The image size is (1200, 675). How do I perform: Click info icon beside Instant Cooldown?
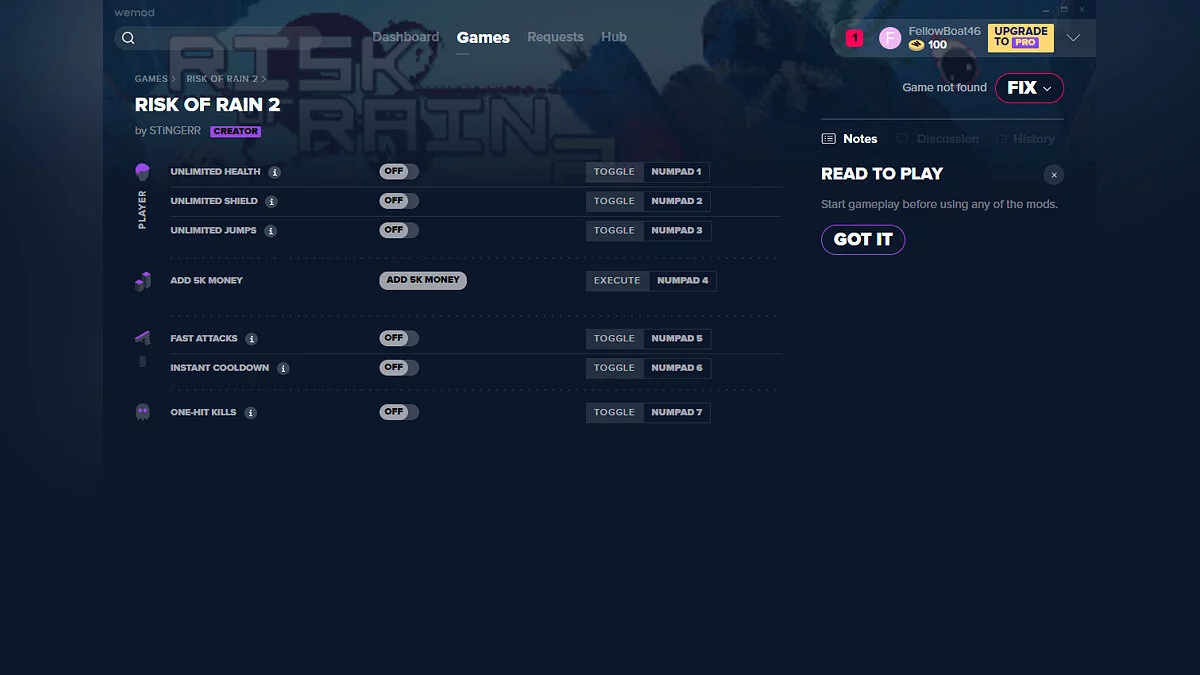283,368
